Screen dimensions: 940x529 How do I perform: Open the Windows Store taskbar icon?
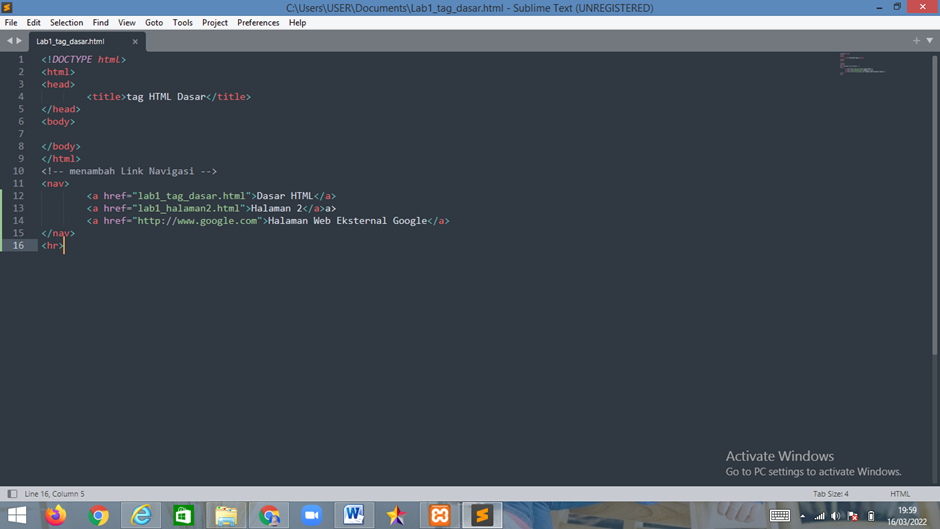coord(183,516)
